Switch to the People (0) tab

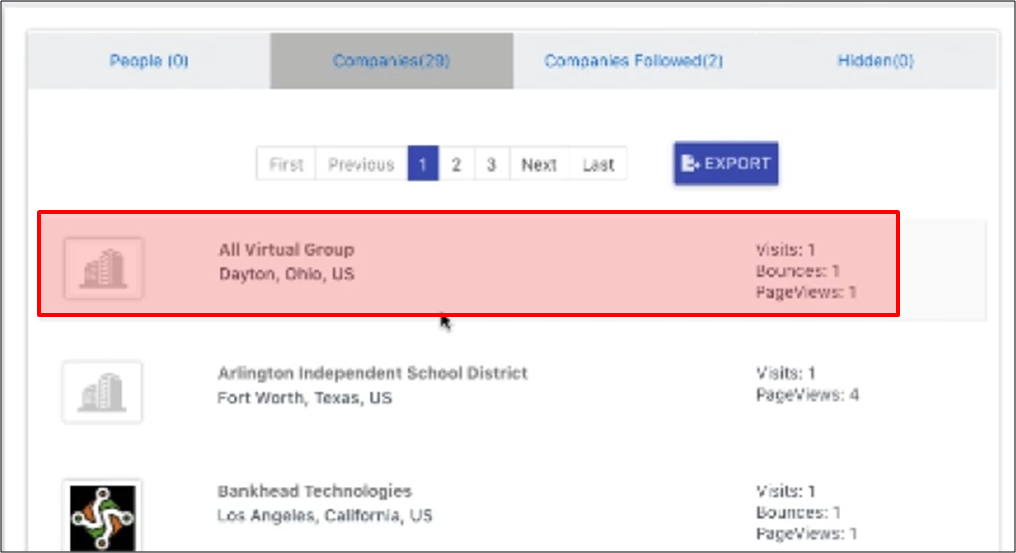pos(149,61)
